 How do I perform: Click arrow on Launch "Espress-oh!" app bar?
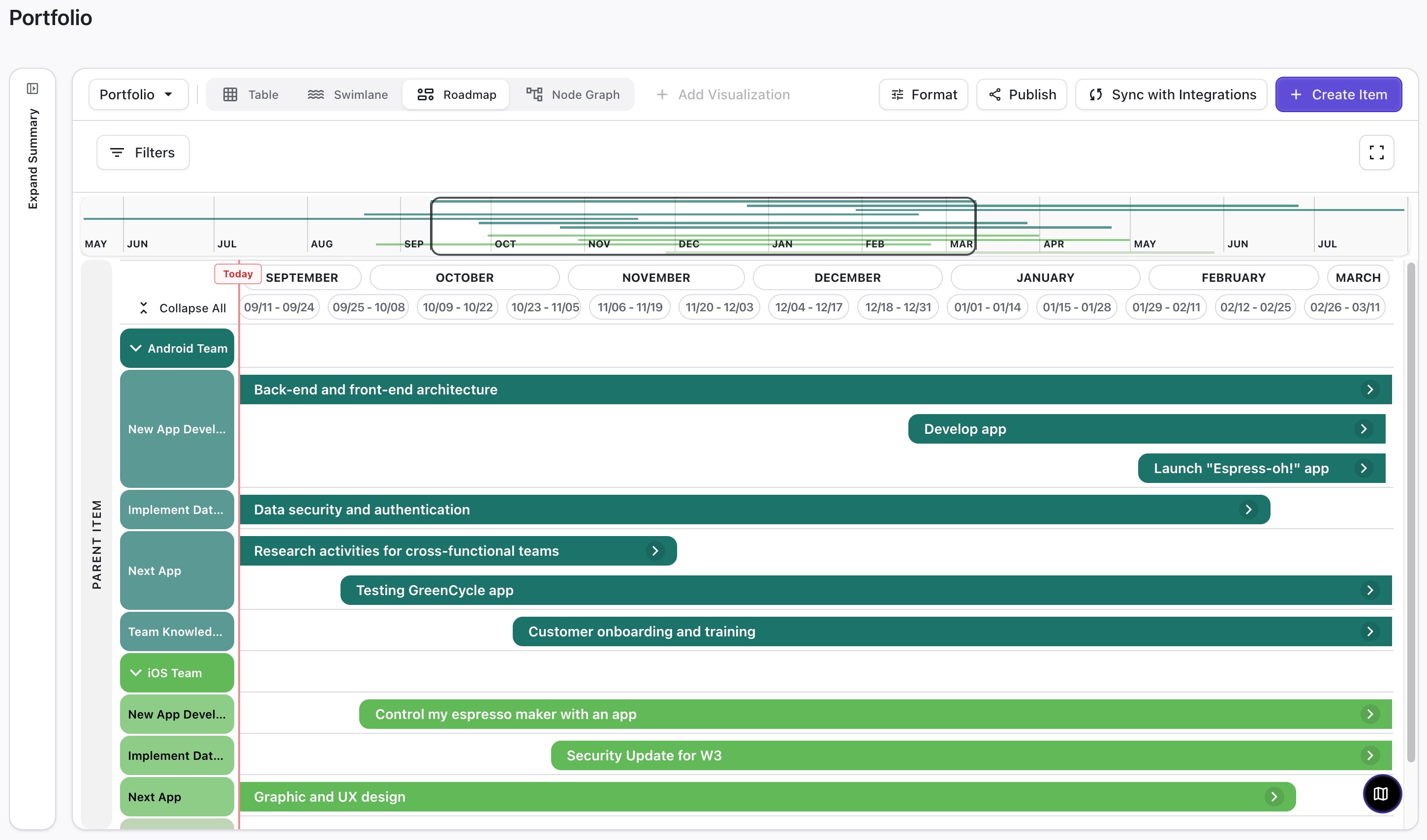1364,469
